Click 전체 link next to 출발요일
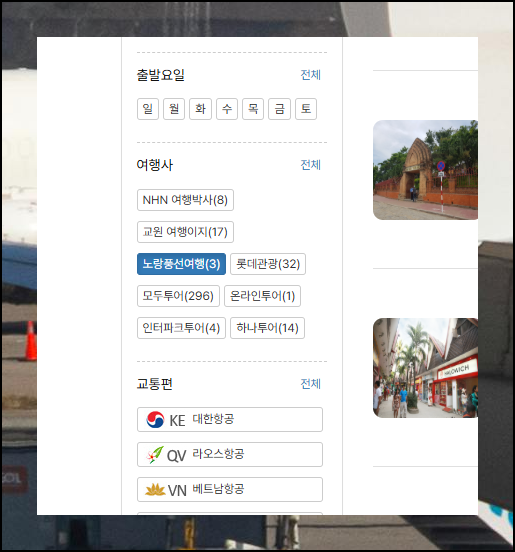 tap(310, 75)
